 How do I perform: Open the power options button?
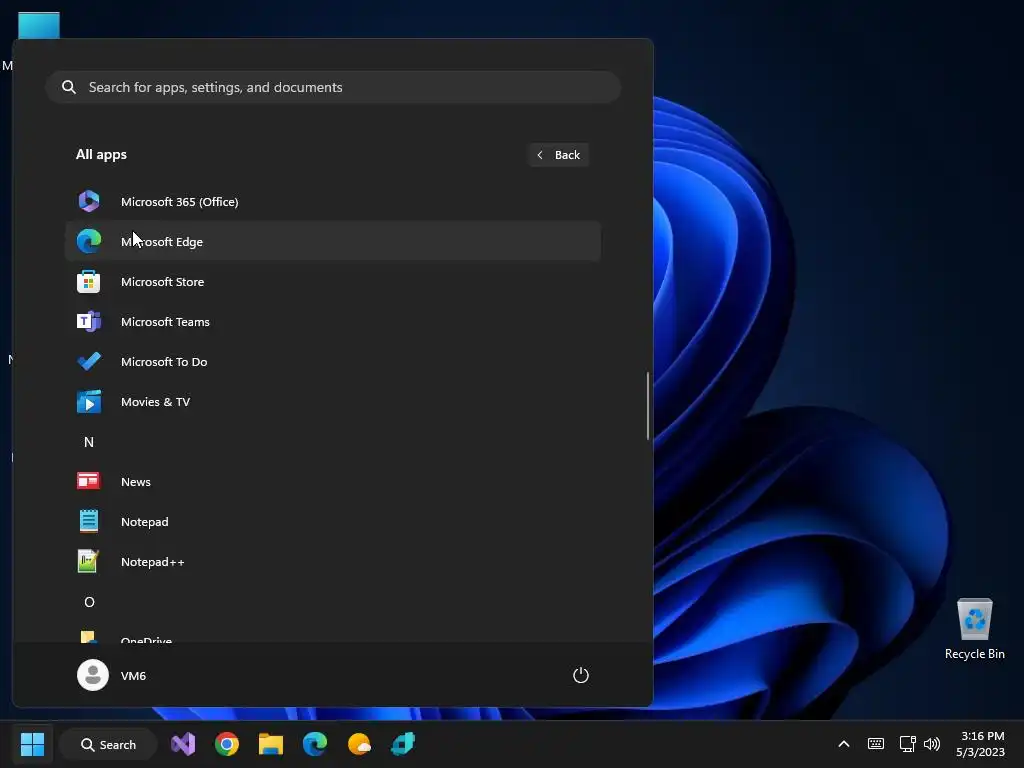coord(581,675)
